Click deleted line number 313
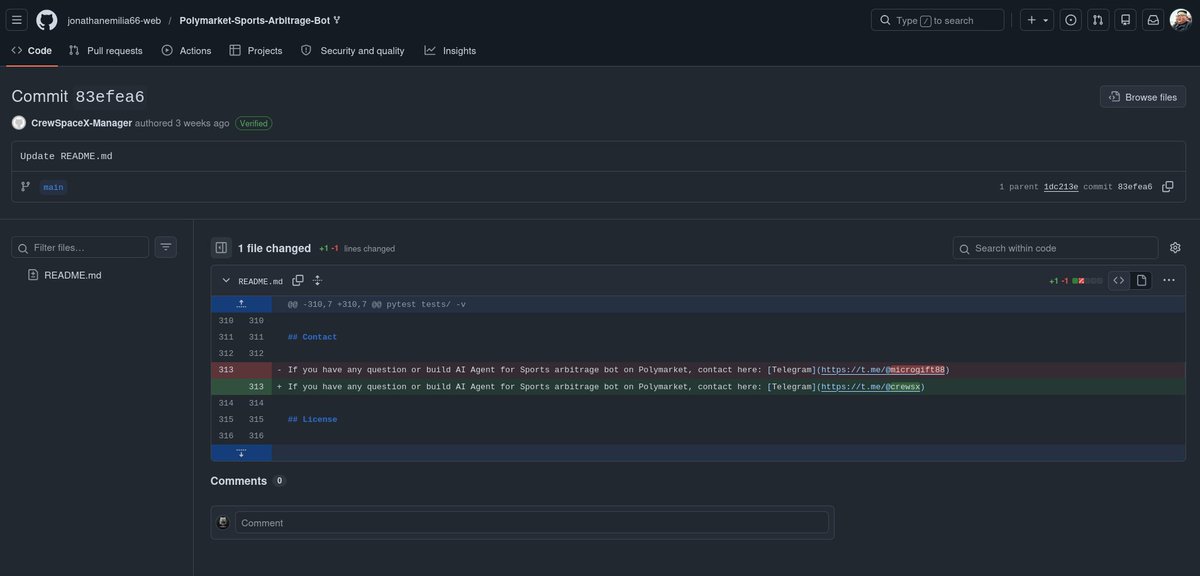The image size is (1200, 576). 225,370
